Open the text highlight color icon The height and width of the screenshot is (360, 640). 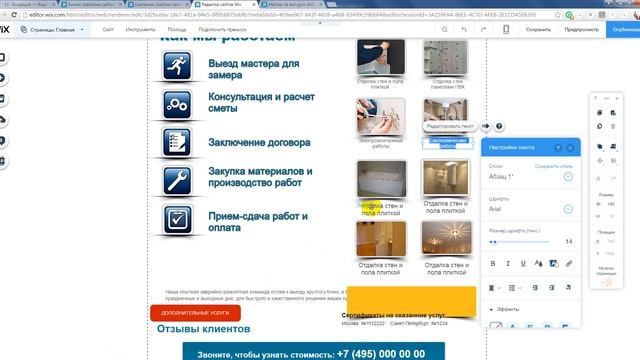pos(553,264)
